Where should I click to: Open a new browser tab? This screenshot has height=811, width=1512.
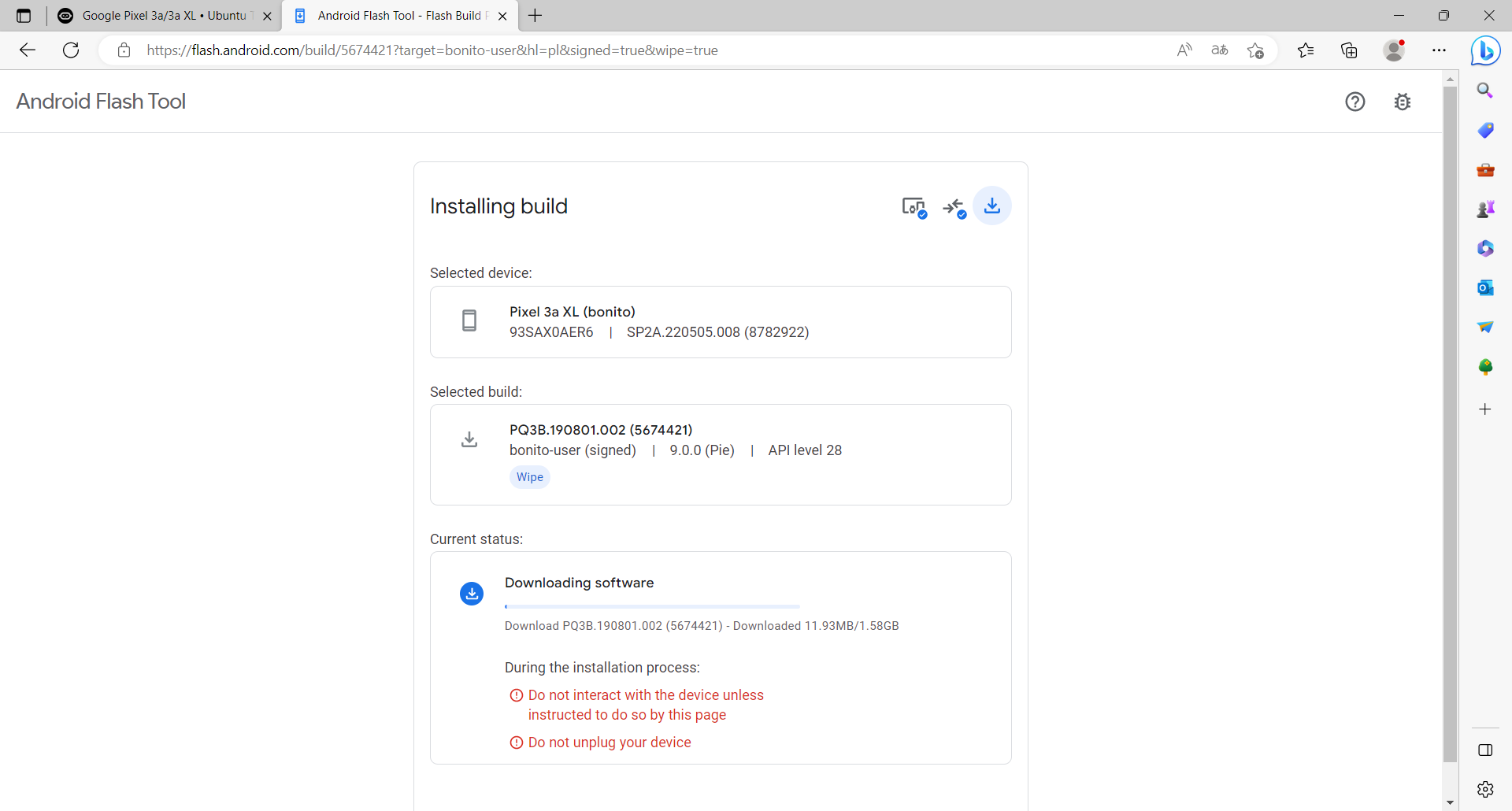(x=535, y=16)
